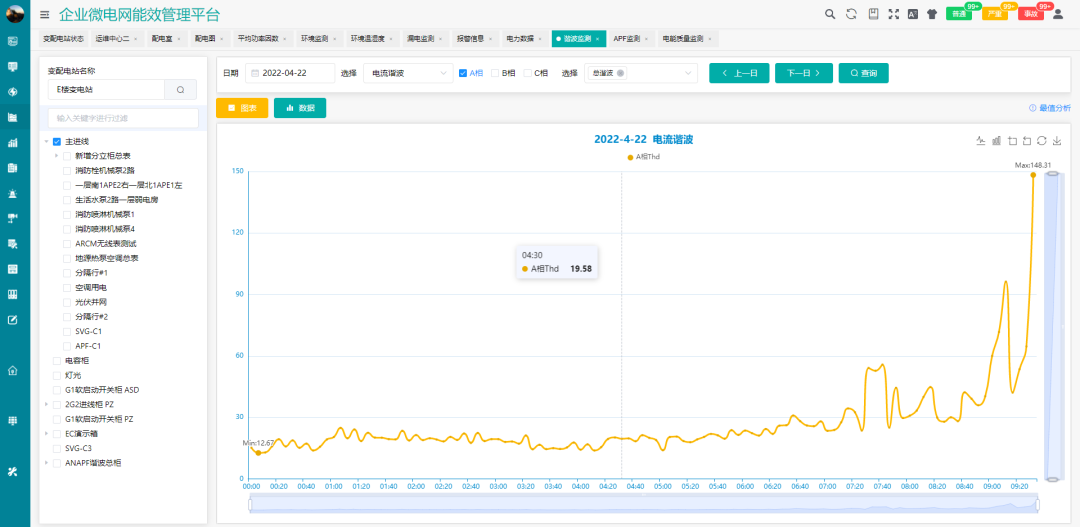
Task: Check the 空调用电 checkbox
Action: pyautogui.click(x=67, y=287)
